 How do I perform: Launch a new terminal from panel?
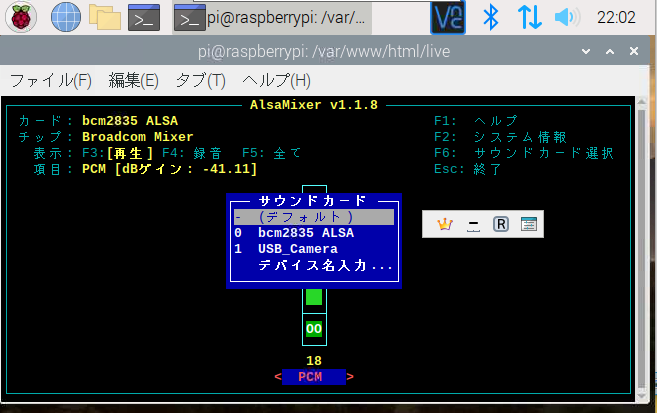tap(144, 18)
